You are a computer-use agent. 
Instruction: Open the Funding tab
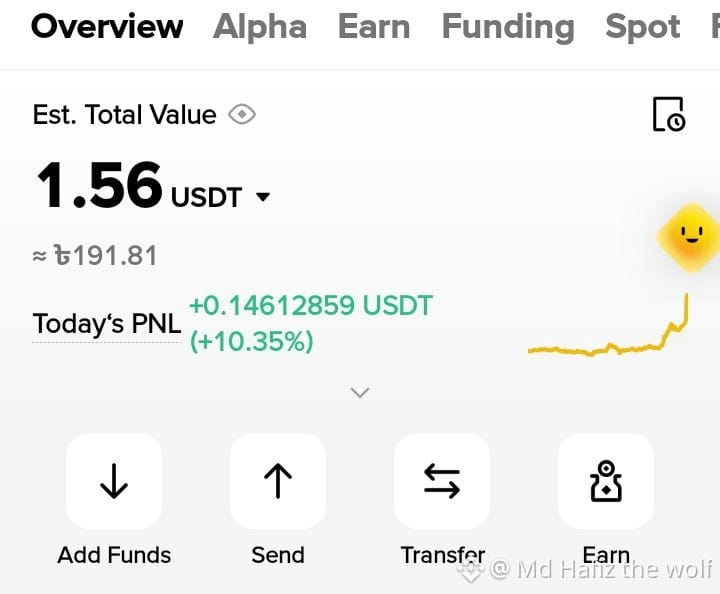coord(508,28)
